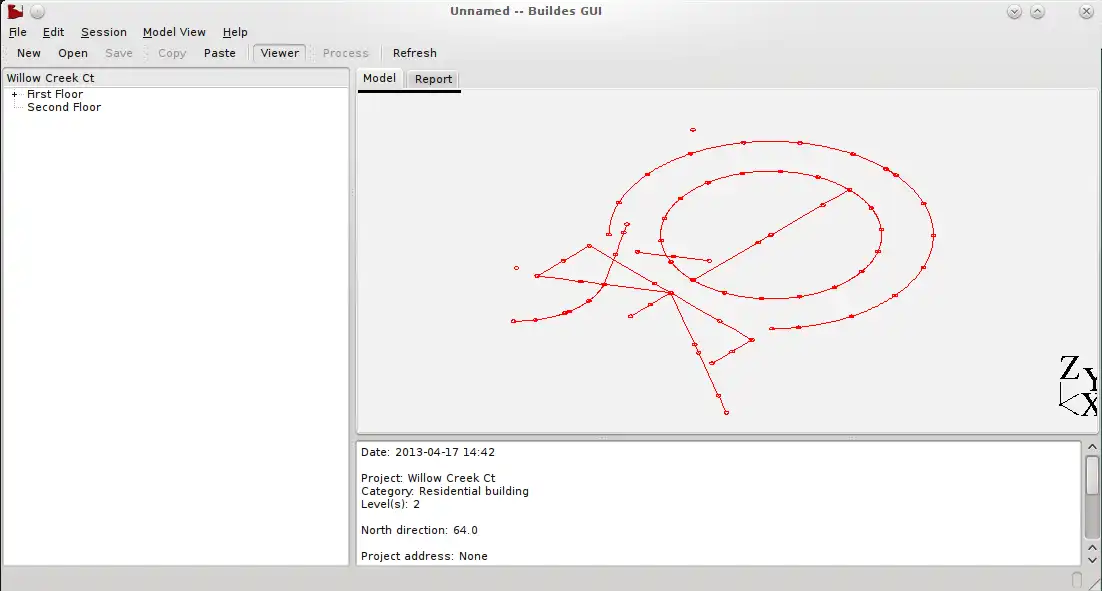Click the round pin button in title bar
Viewport: 1102px width, 591px height.
click(38, 11)
